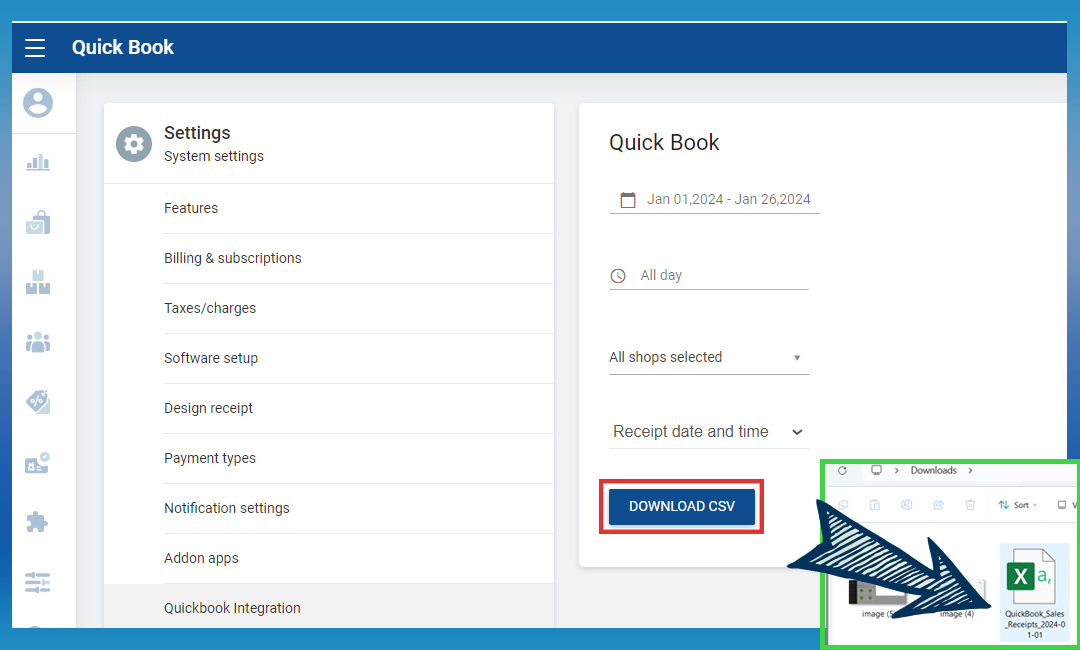Click the user profile avatar icon
The height and width of the screenshot is (650, 1080).
tap(38, 103)
